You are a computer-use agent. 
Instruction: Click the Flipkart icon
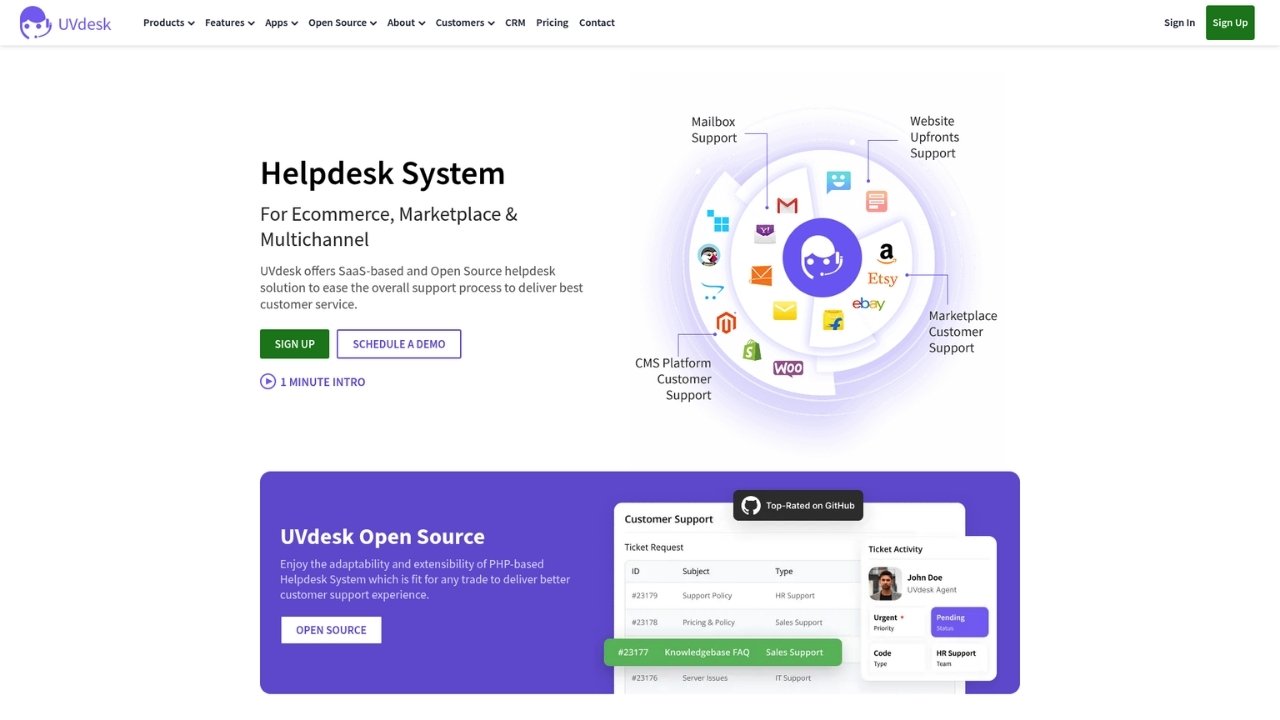(833, 320)
